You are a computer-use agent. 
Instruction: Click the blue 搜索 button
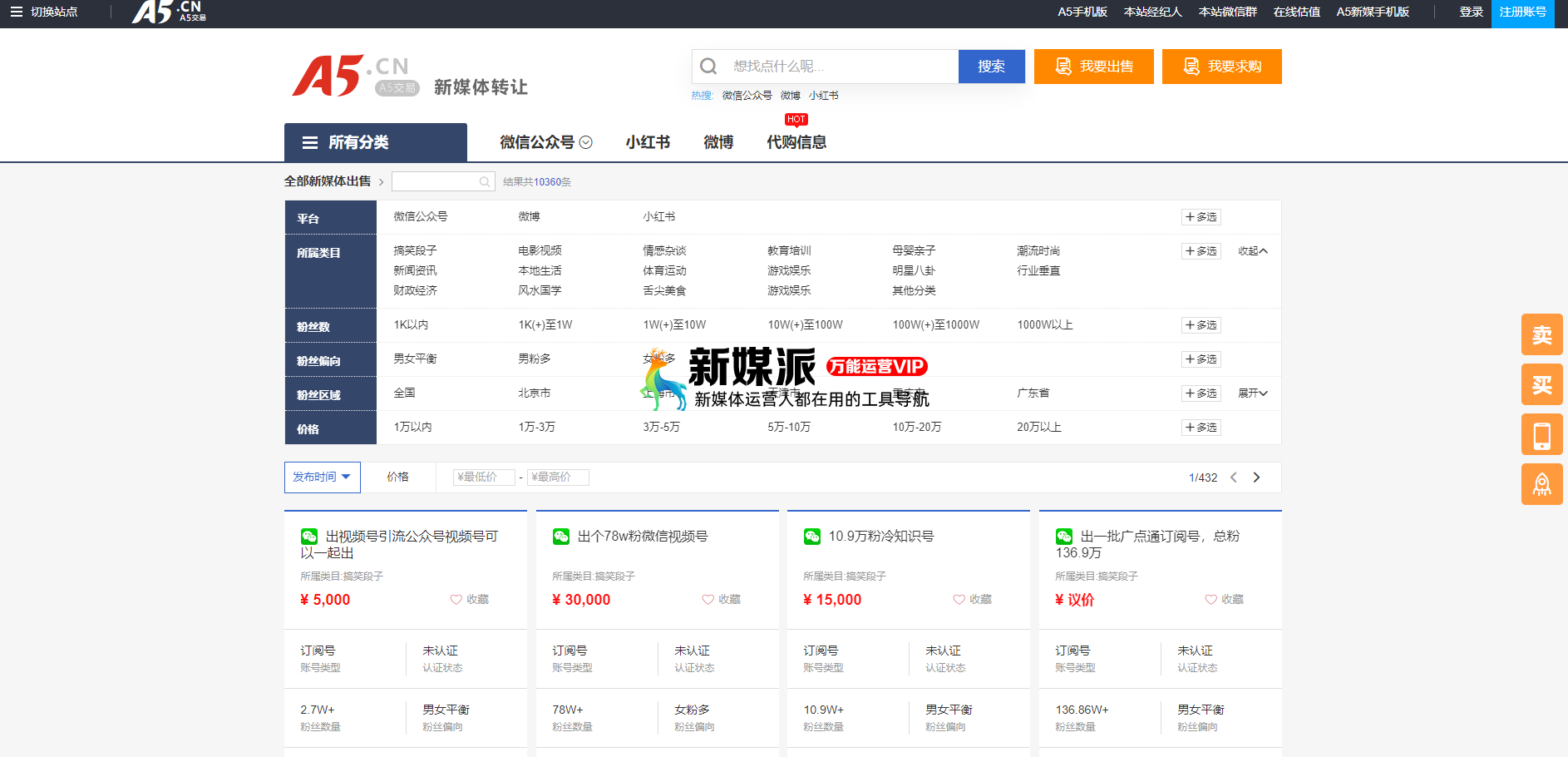click(992, 67)
